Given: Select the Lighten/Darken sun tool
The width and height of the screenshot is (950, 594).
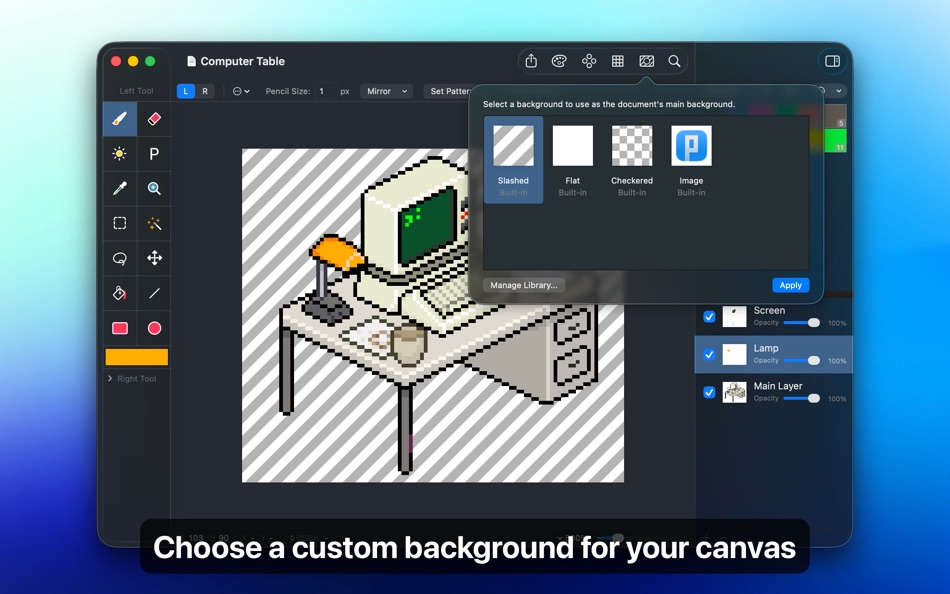Looking at the screenshot, I should pyautogui.click(x=119, y=154).
